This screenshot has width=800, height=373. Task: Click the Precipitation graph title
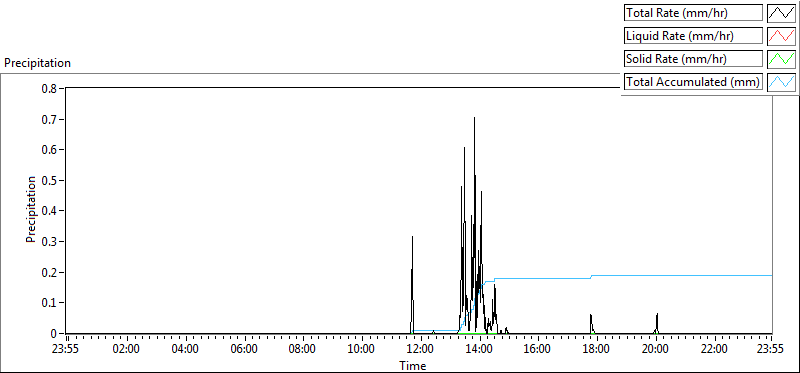click(x=37, y=63)
